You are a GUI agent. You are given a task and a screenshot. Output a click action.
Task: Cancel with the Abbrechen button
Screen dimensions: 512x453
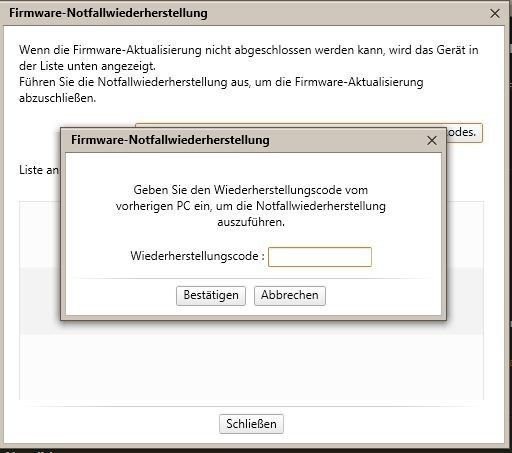click(x=290, y=296)
